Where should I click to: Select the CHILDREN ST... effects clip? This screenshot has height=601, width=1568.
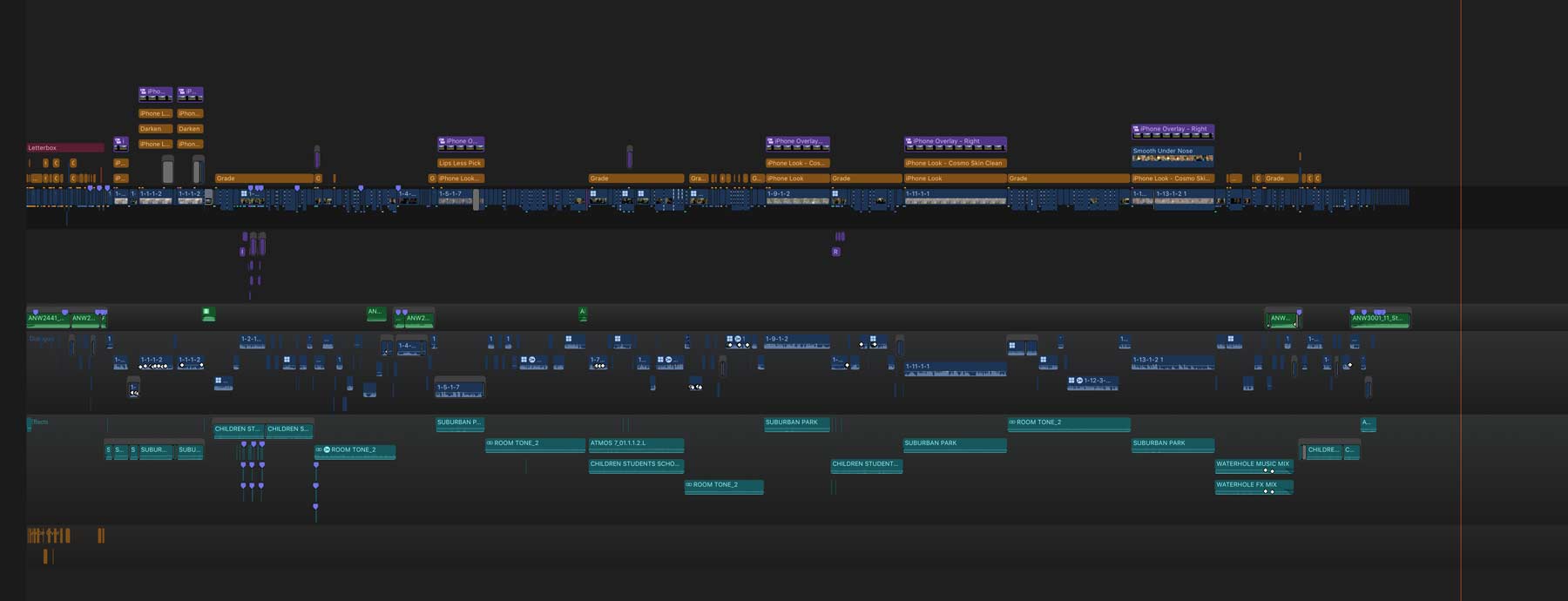pos(239,430)
